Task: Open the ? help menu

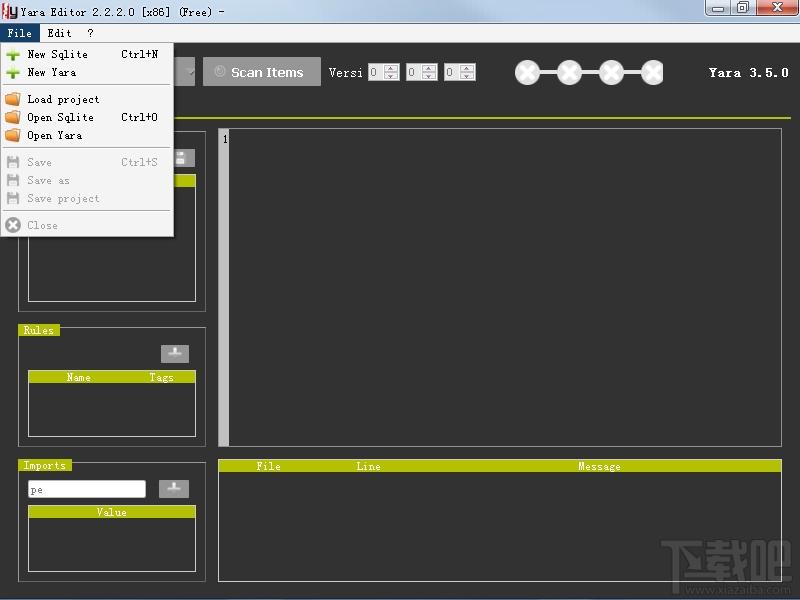Action: pyautogui.click(x=90, y=33)
